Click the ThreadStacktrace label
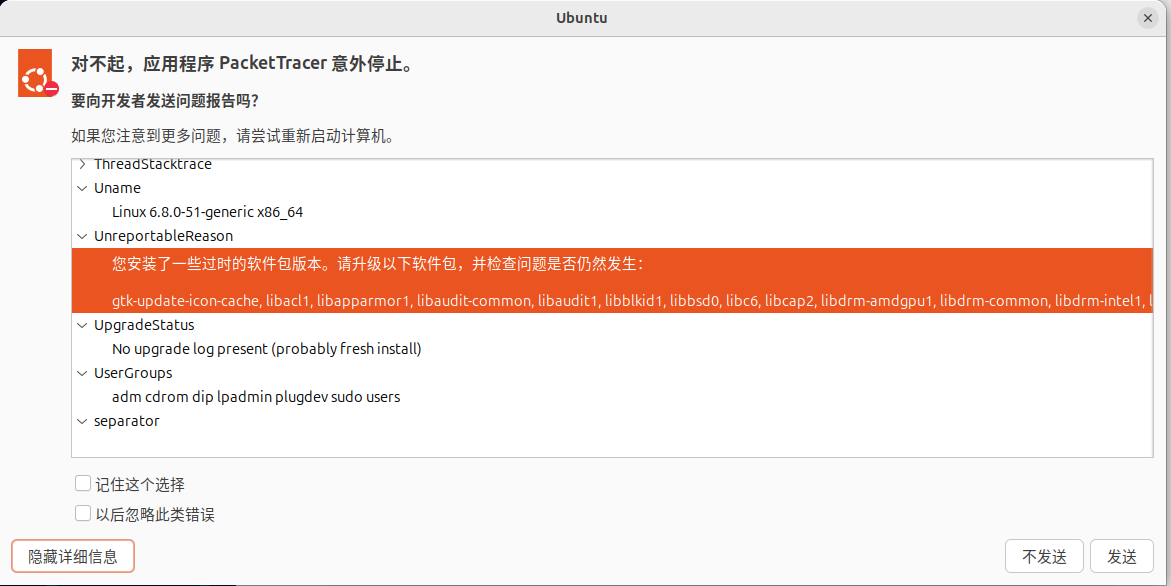 click(153, 164)
